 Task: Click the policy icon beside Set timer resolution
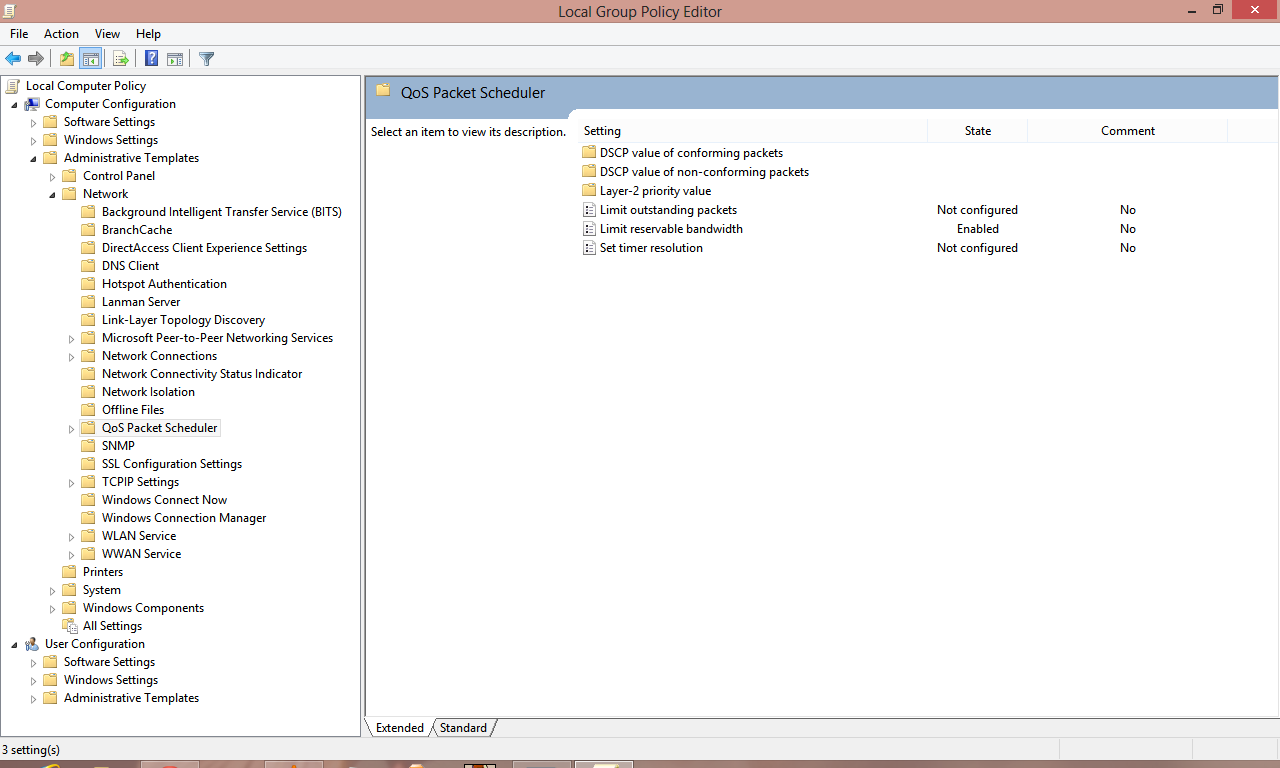pos(589,248)
